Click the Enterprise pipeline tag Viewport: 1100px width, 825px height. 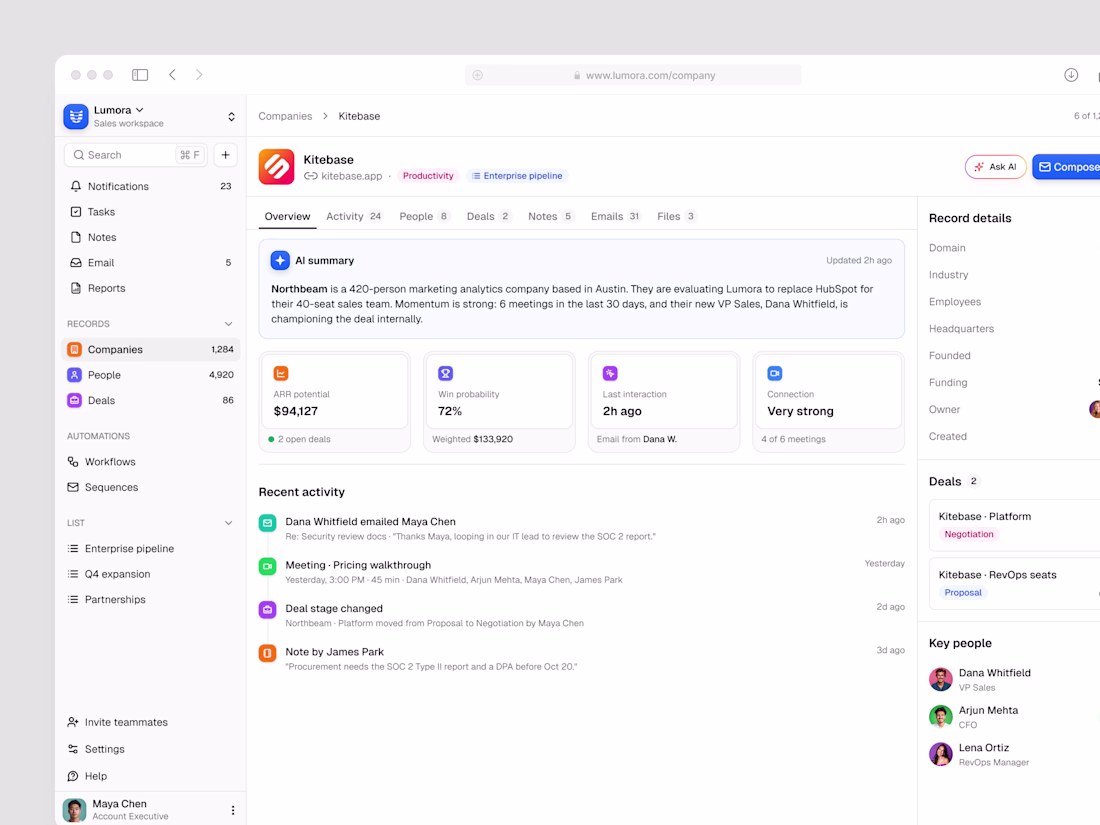pos(517,176)
